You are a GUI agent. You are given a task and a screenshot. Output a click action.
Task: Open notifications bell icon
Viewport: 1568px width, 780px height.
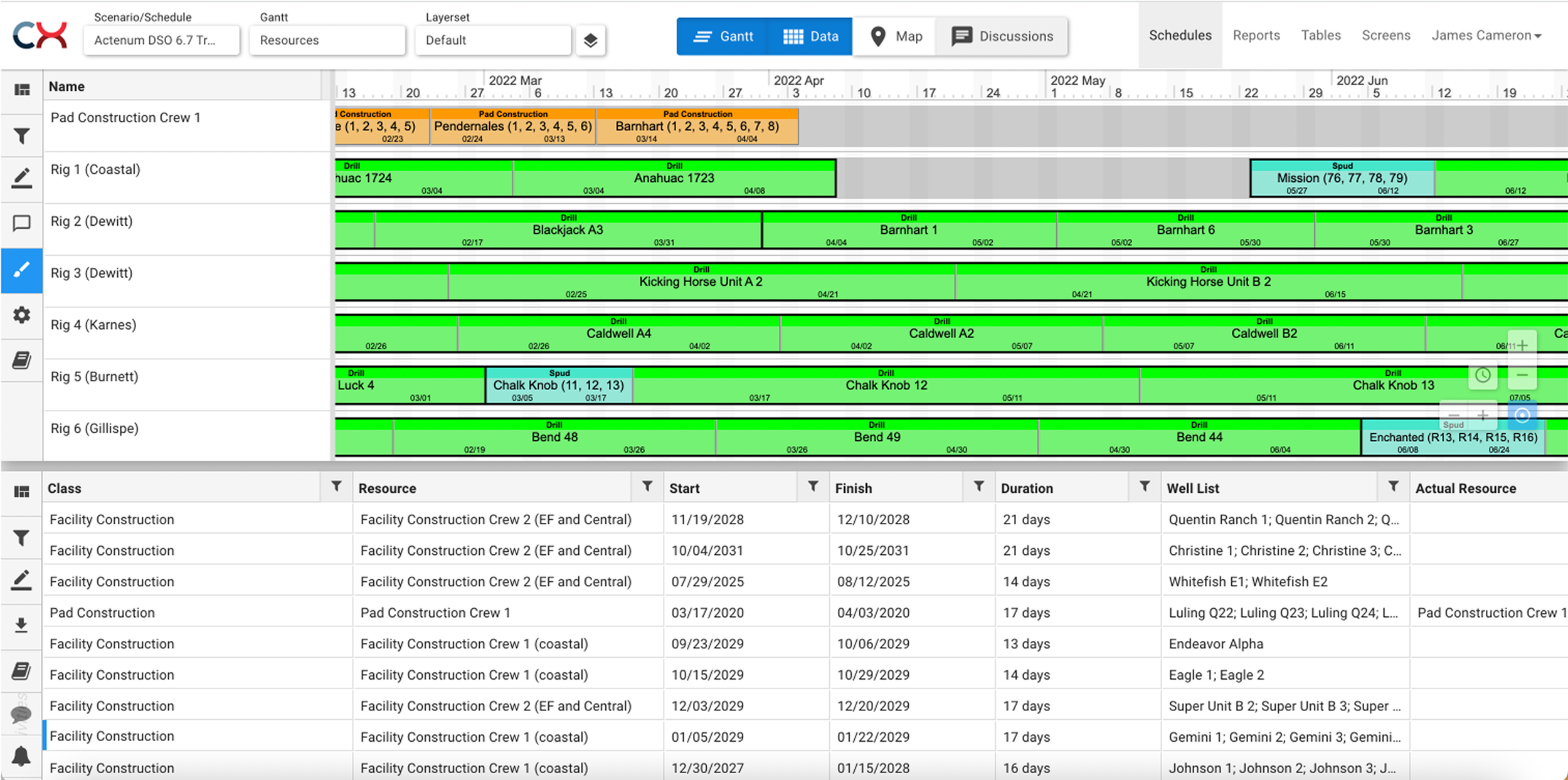point(21,756)
